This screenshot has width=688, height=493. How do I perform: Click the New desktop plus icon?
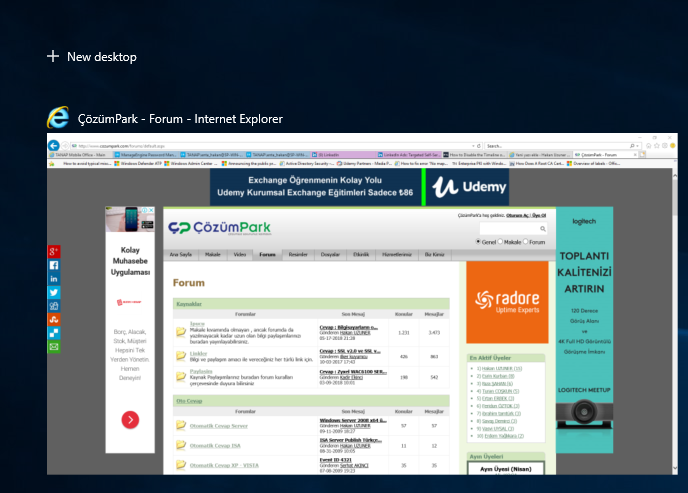pos(53,56)
